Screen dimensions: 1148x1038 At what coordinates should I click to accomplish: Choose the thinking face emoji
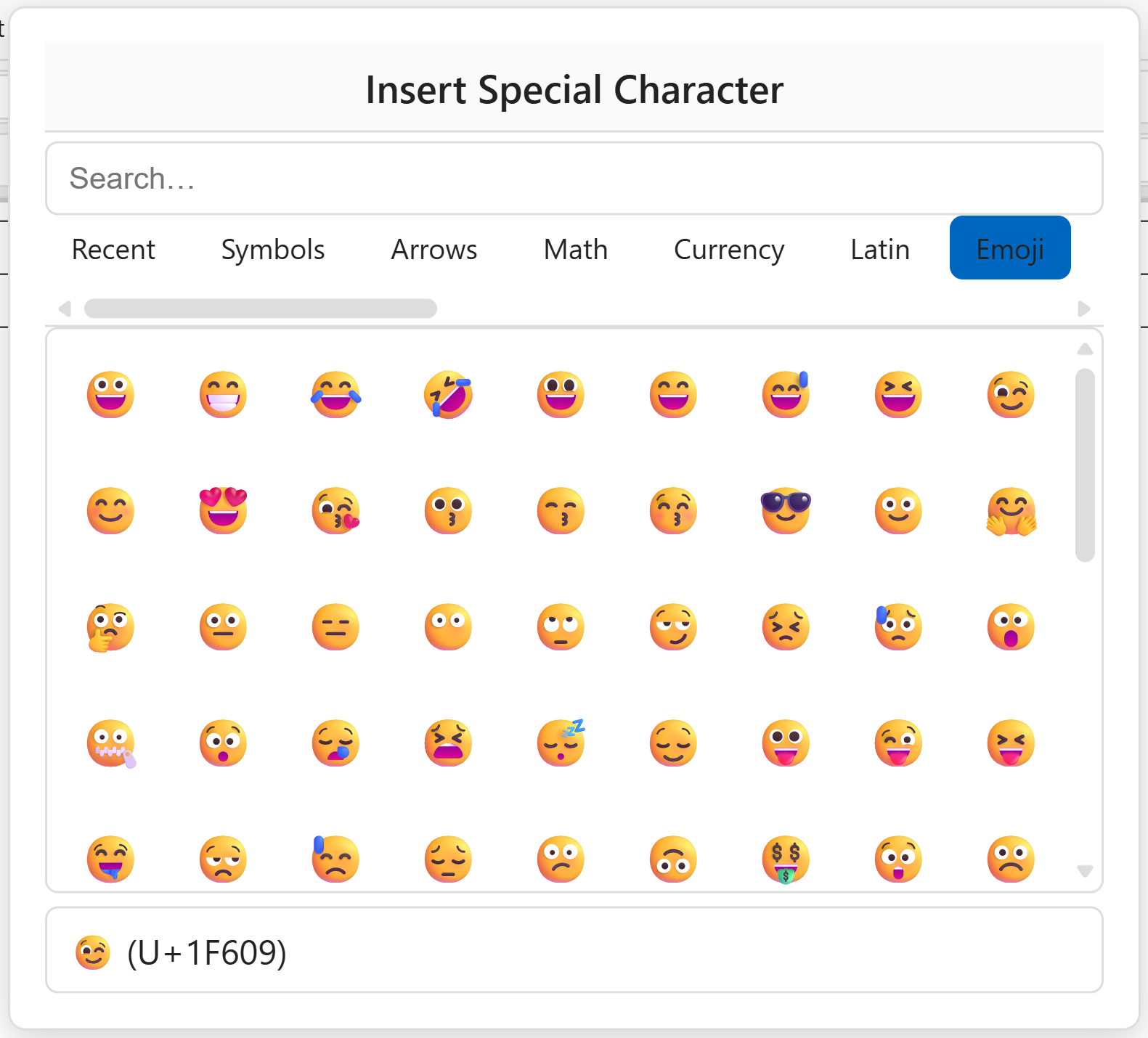point(110,626)
